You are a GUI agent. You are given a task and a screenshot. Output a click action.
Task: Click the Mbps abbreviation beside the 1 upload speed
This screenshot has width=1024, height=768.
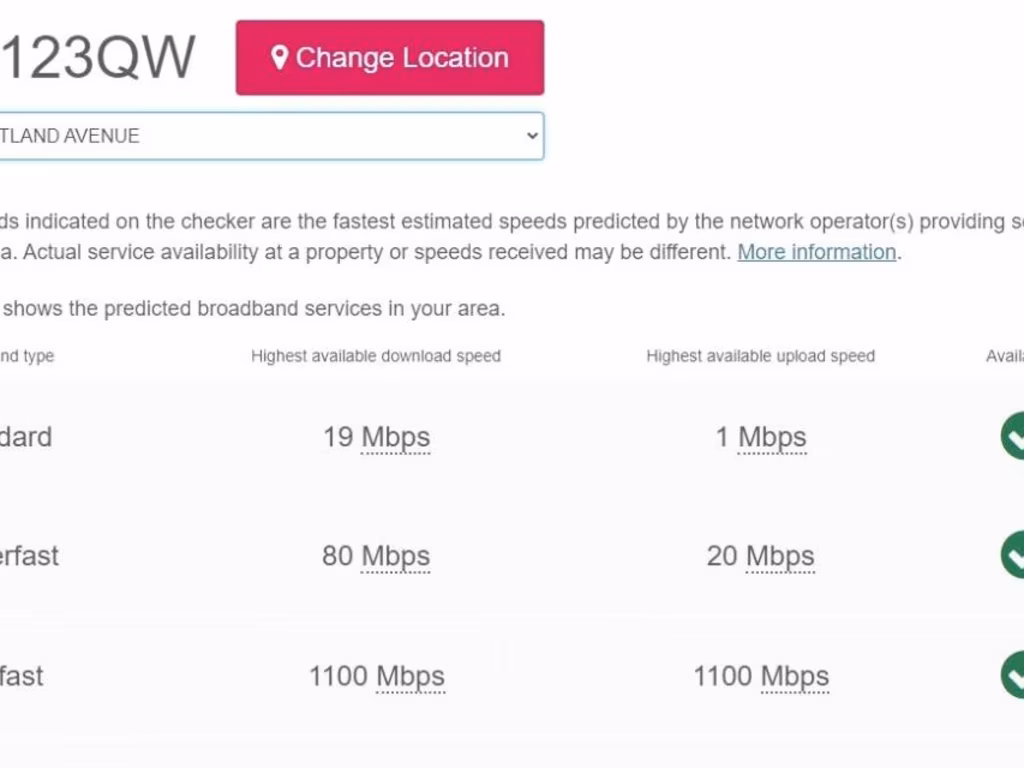[772, 437]
